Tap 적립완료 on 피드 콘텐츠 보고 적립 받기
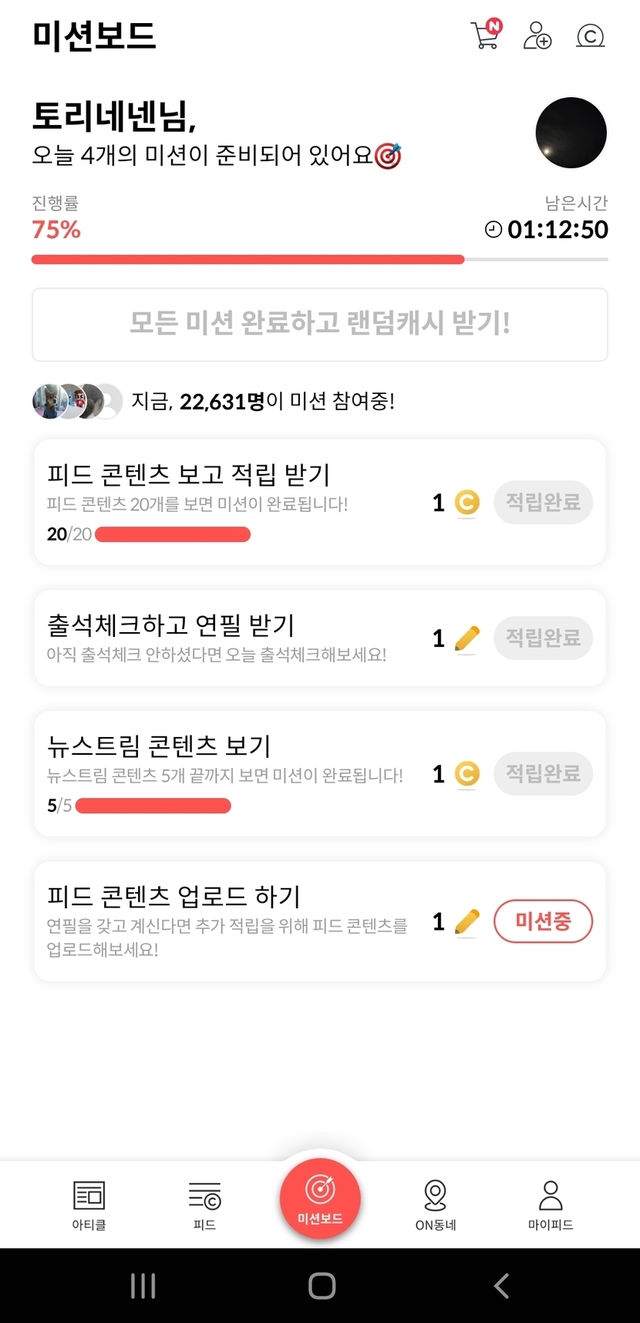 tap(543, 502)
